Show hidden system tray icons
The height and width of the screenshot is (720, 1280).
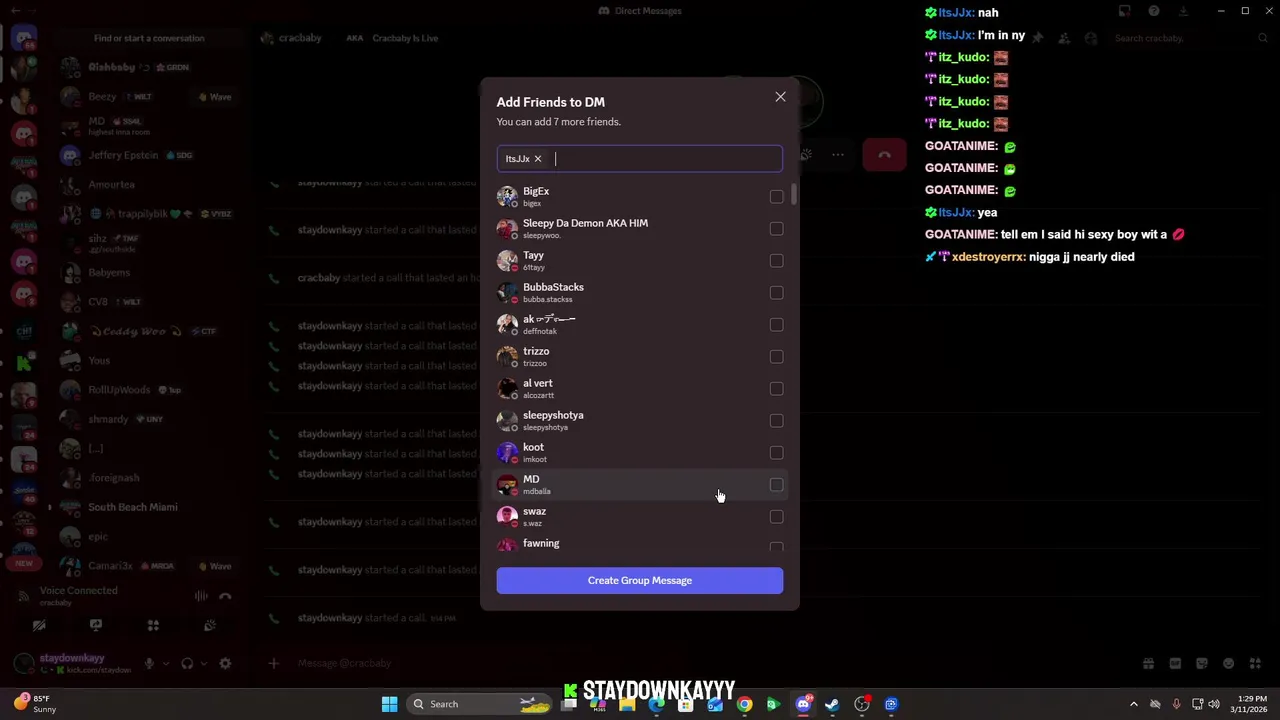(x=1134, y=704)
